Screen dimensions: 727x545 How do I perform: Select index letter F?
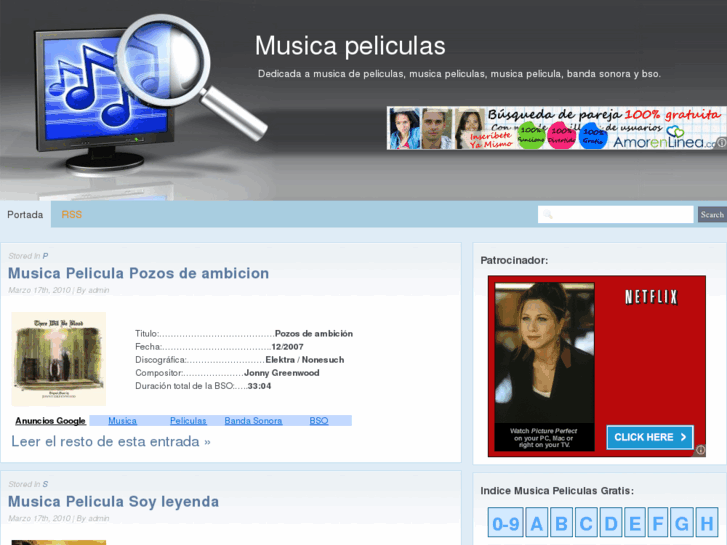click(x=658, y=523)
